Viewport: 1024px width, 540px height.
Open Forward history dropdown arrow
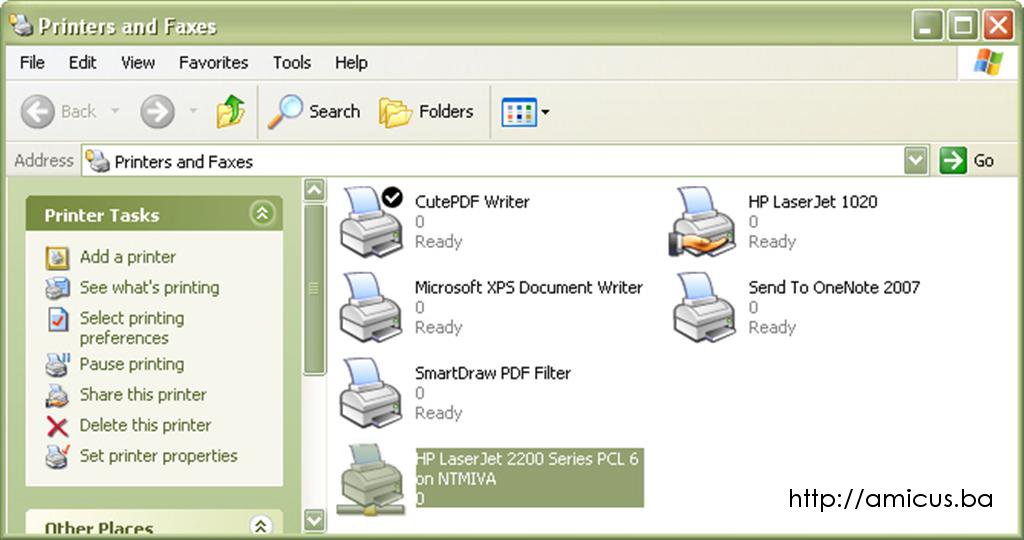(193, 110)
